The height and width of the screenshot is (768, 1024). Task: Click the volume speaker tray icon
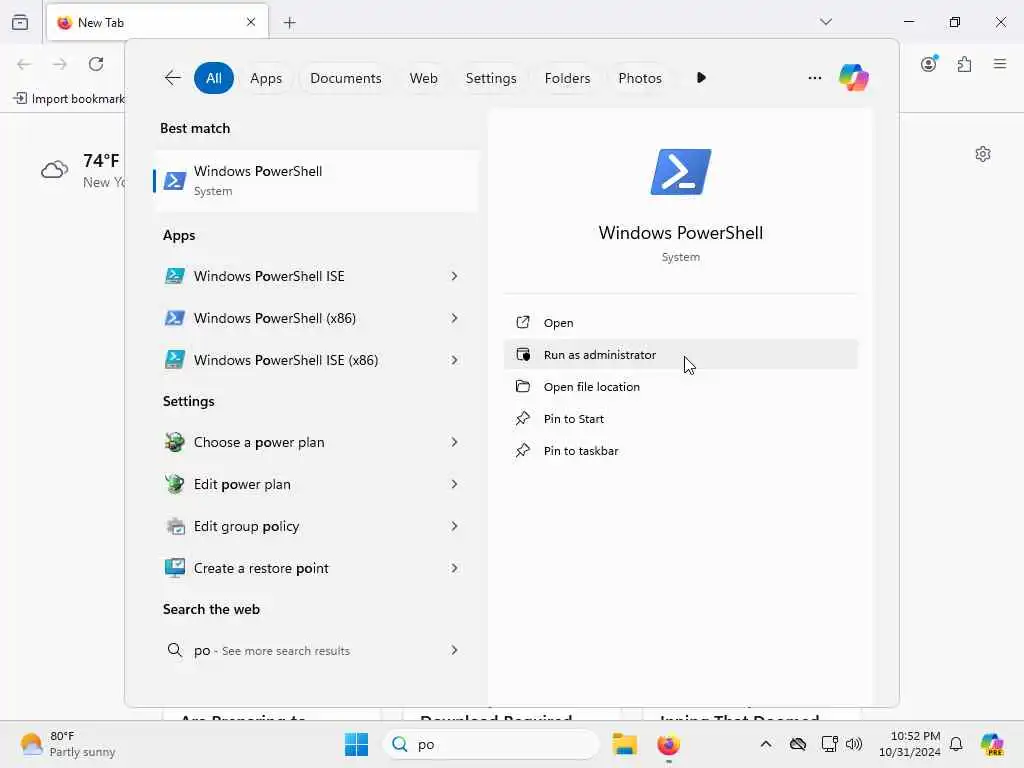[854, 744]
